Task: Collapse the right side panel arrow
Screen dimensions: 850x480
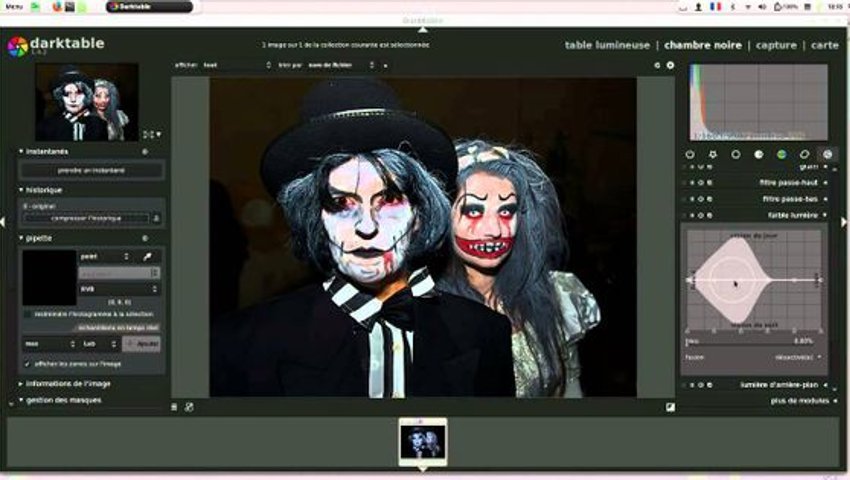Action: pyautogui.click(x=844, y=222)
